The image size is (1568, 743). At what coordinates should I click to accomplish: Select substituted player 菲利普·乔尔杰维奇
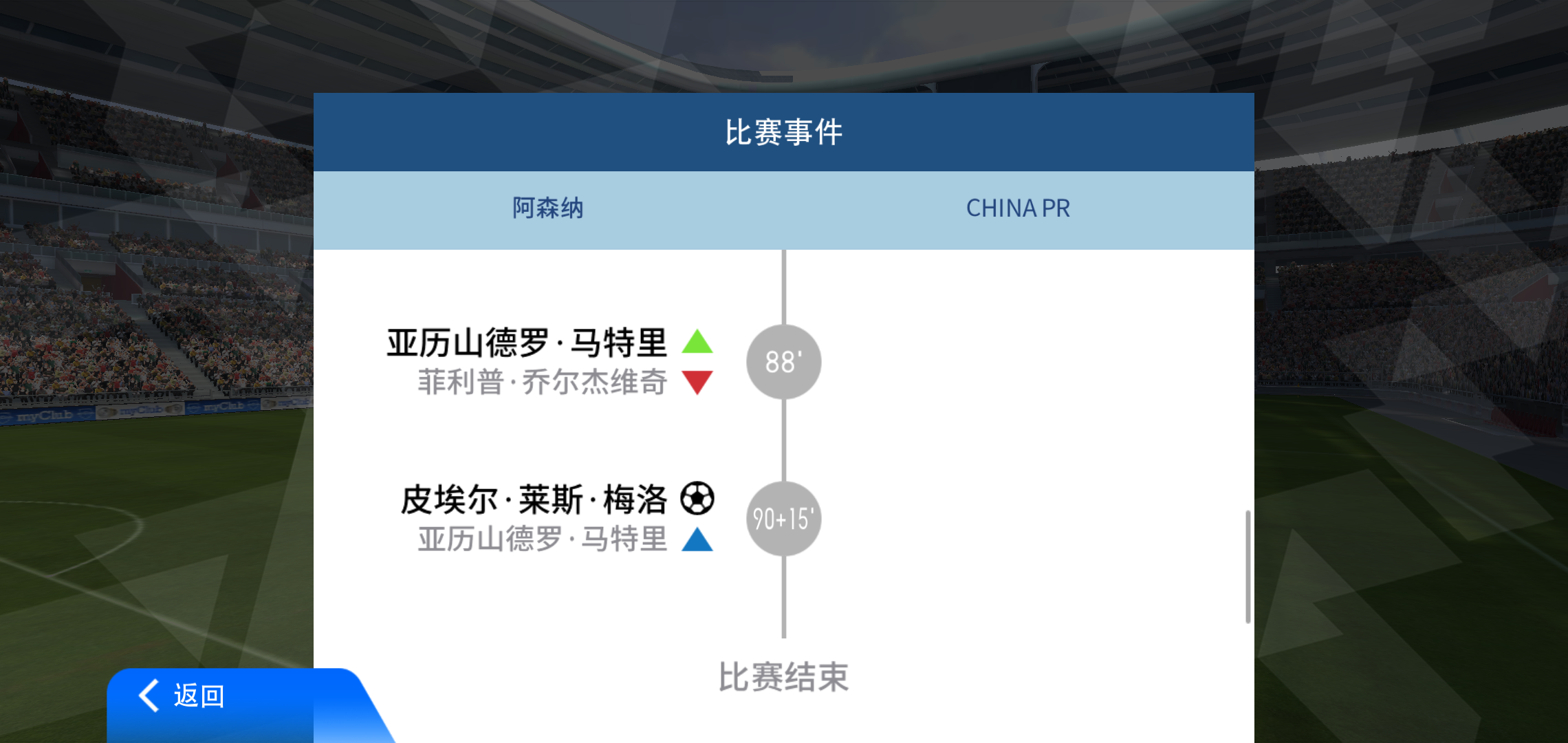coord(543,382)
